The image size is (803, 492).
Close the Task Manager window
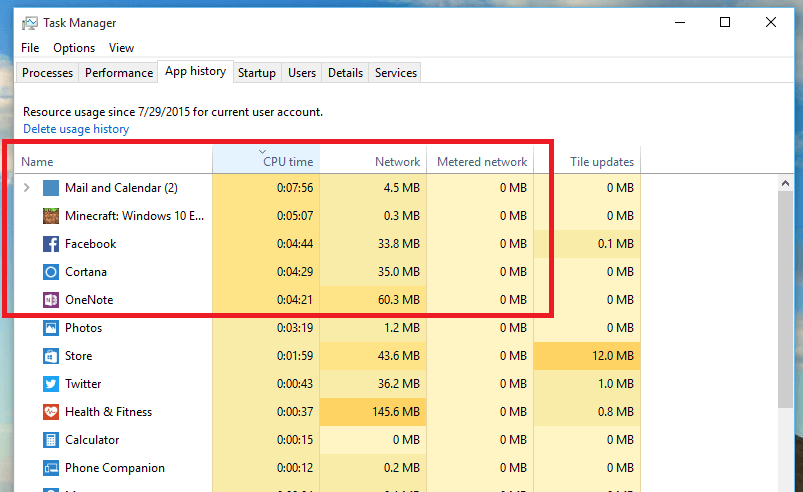pos(771,23)
